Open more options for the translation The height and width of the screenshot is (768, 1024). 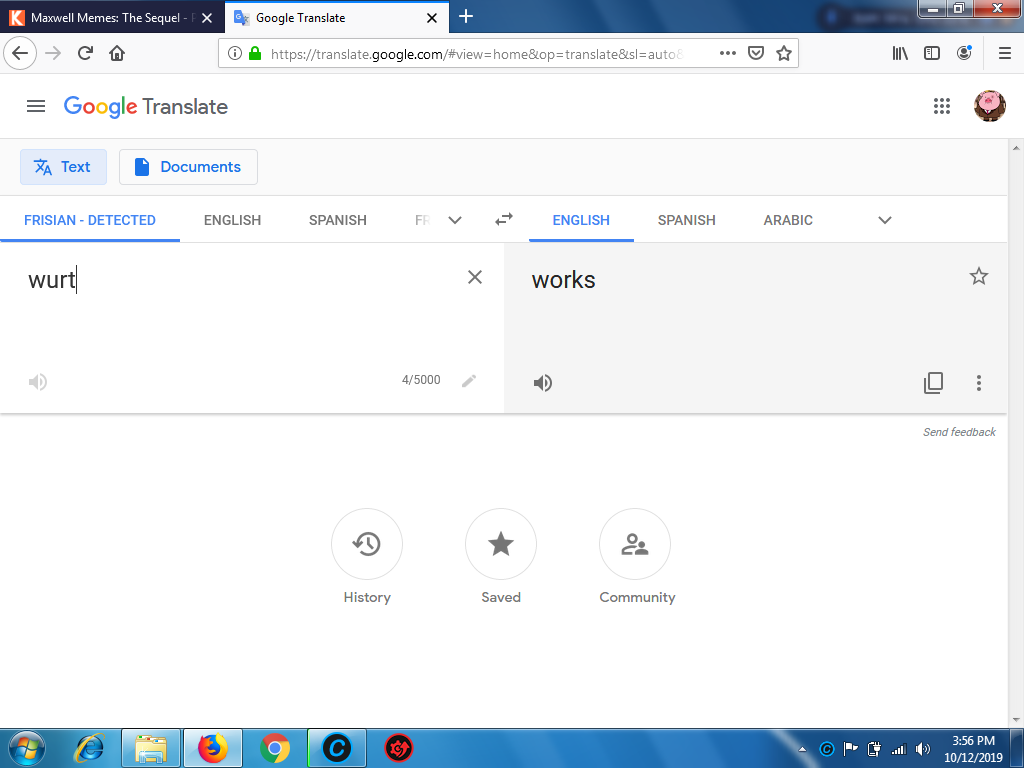[x=979, y=383]
